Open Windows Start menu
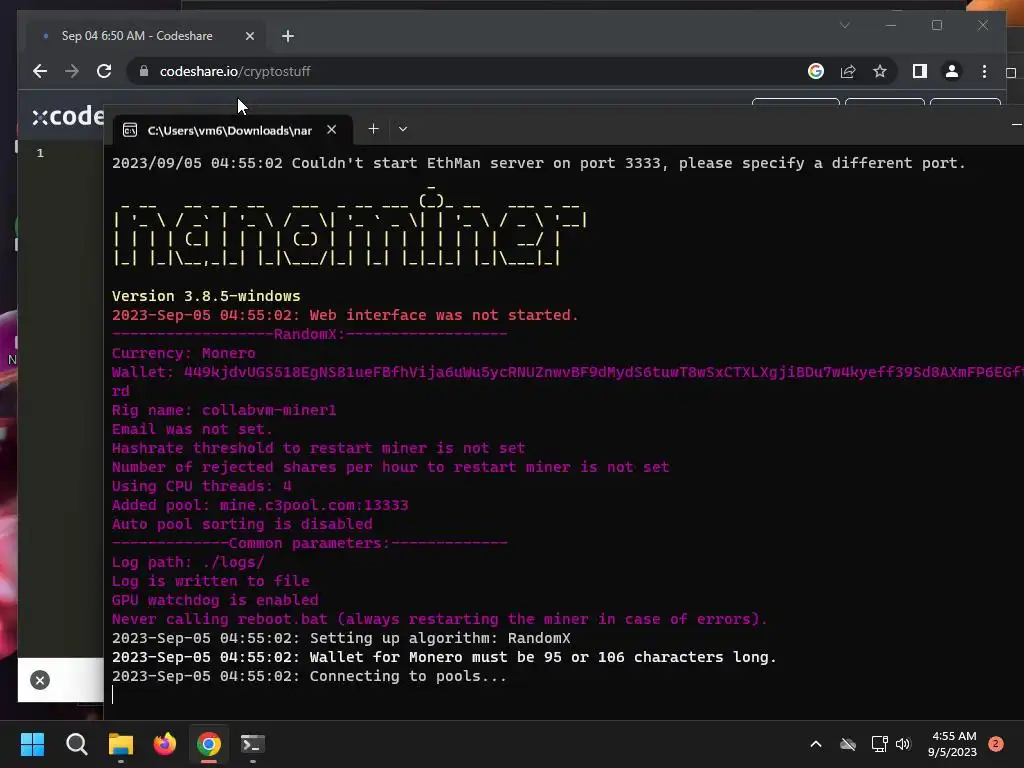Screen dimensions: 1024x768 click(x=32, y=744)
